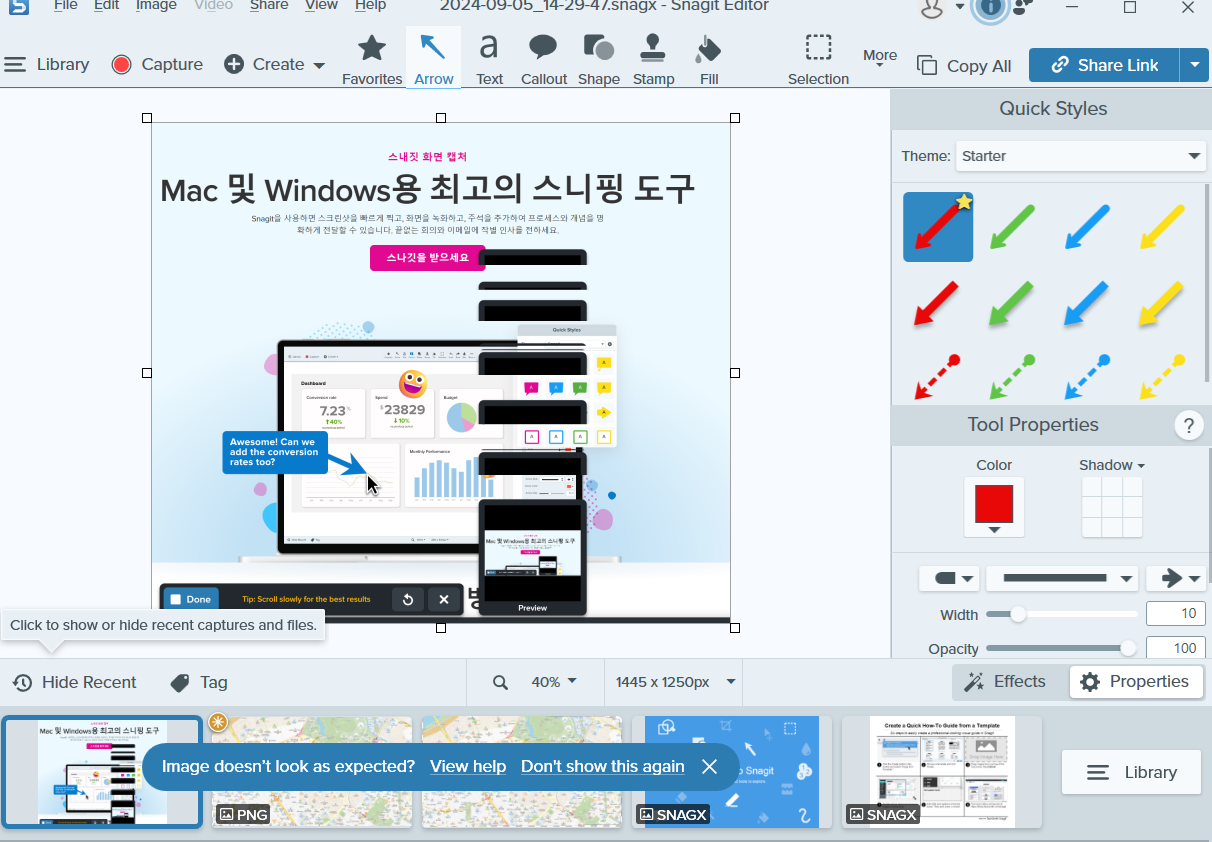The width and height of the screenshot is (1212, 842).
Task: Open the Share menu
Action: (269, 6)
